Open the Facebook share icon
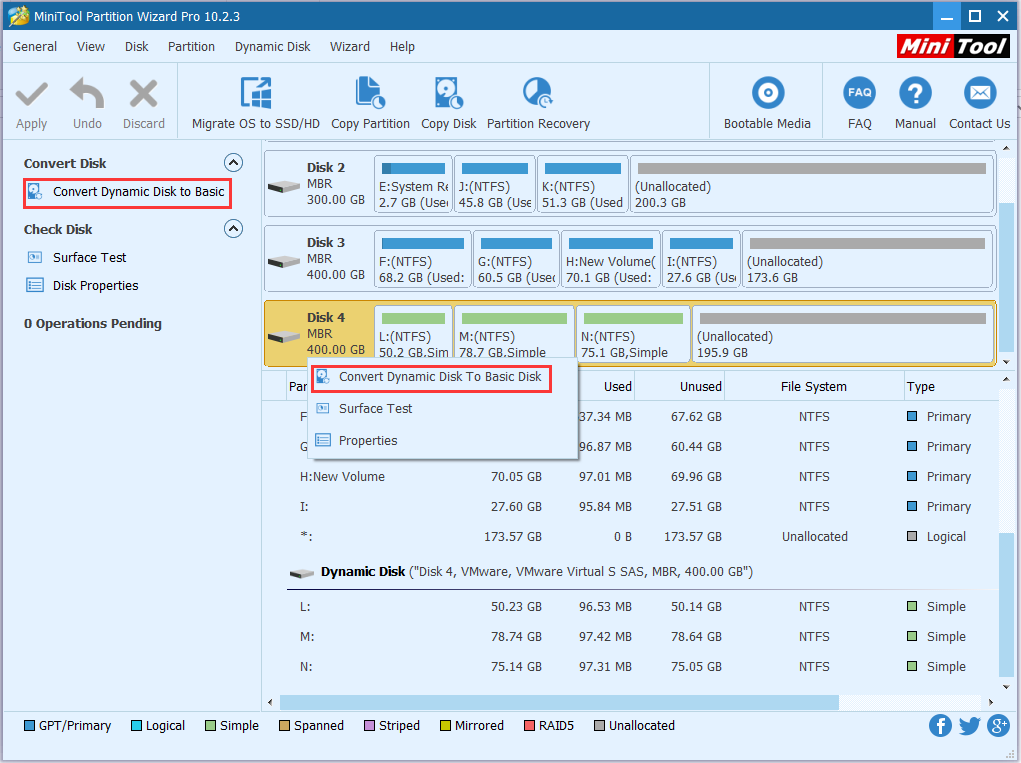1021x763 pixels. pos(940,725)
